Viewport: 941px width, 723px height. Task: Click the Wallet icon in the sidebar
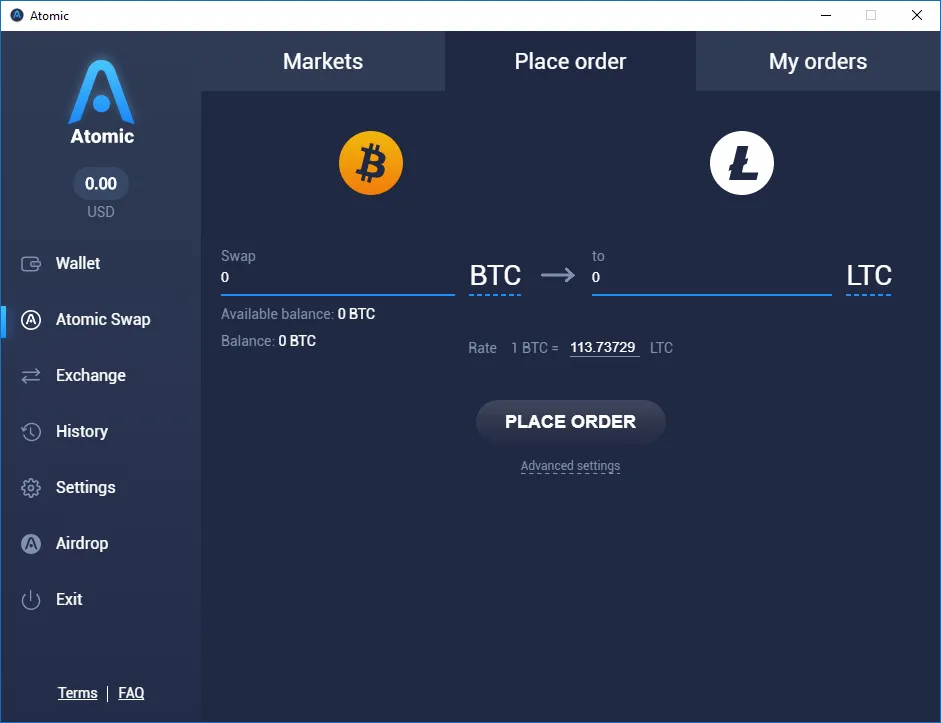point(31,263)
